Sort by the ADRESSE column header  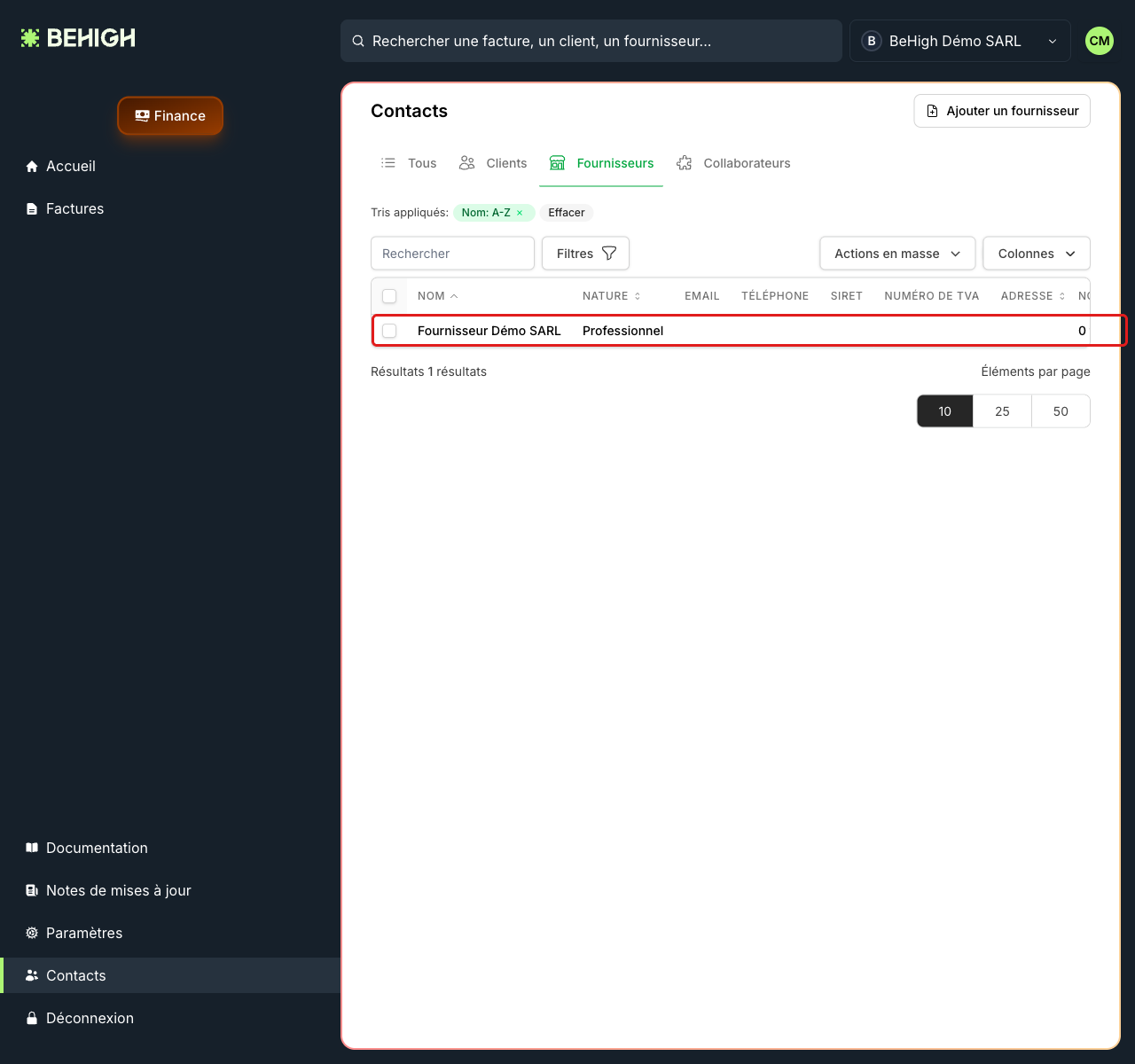pyautogui.click(x=1033, y=296)
